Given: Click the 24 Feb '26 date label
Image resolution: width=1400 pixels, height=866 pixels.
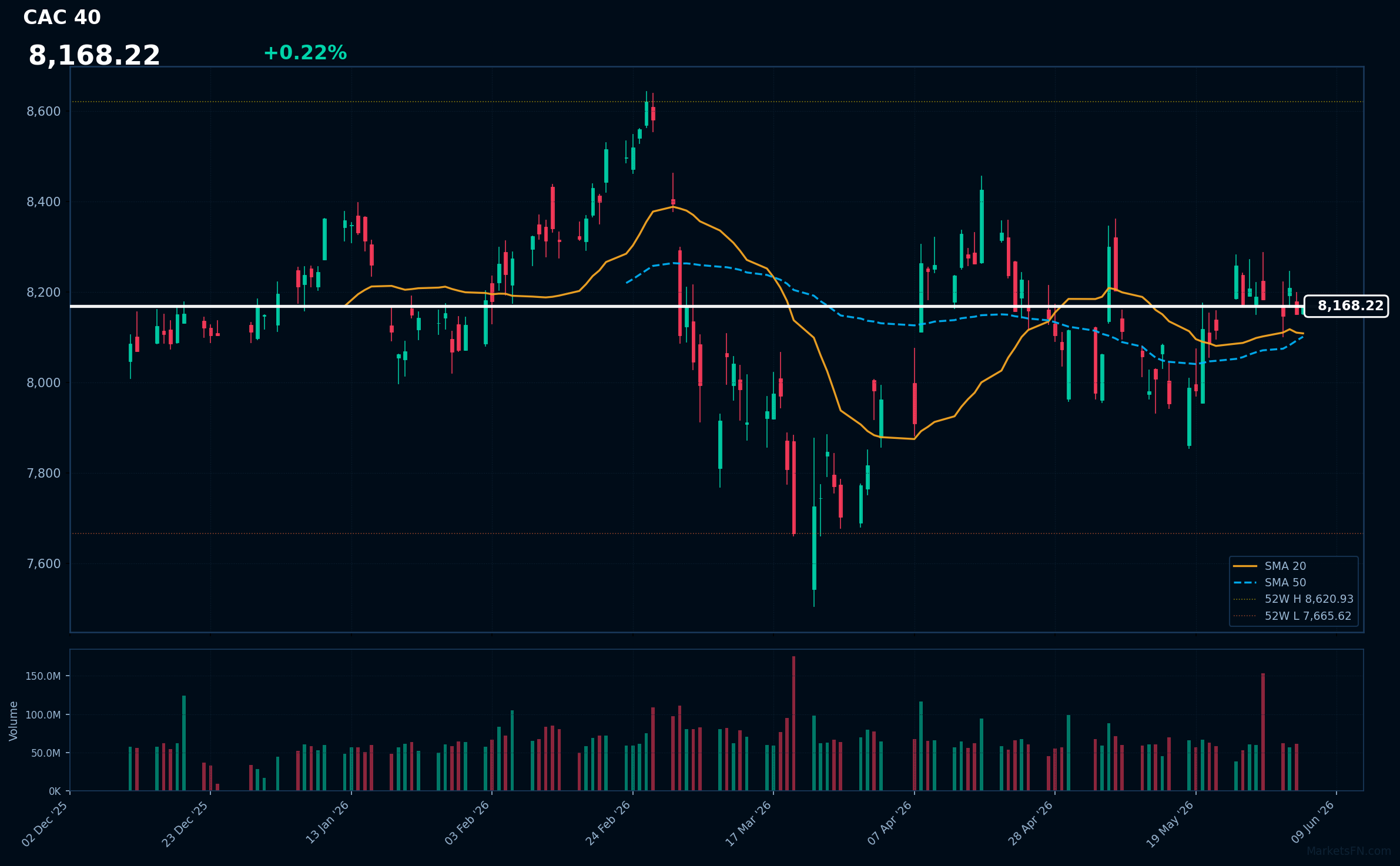Looking at the screenshot, I should tap(608, 823).
